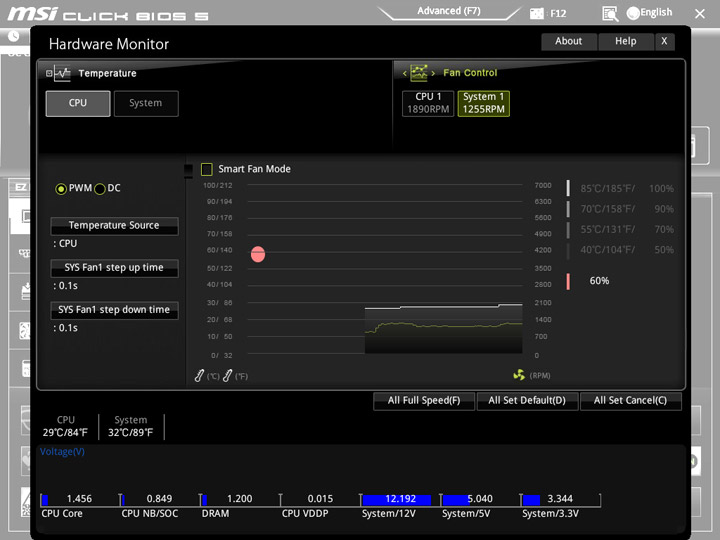Go to next Fan Control page arrow

pos(433,73)
